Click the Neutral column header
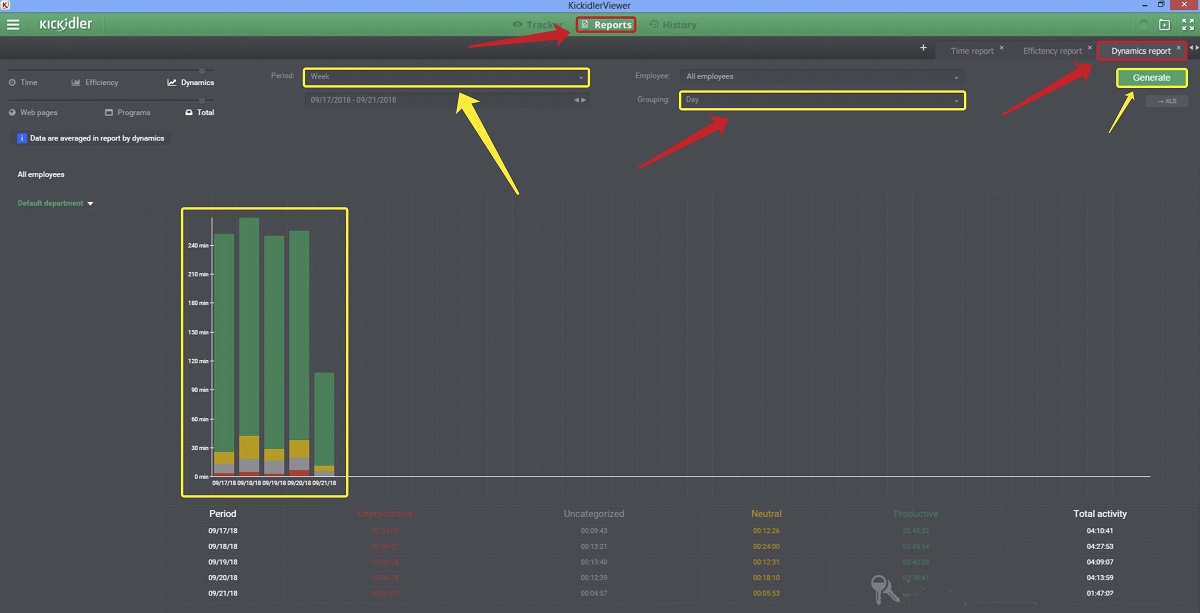This screenshot has width=1200, height=613. point(766,514)
